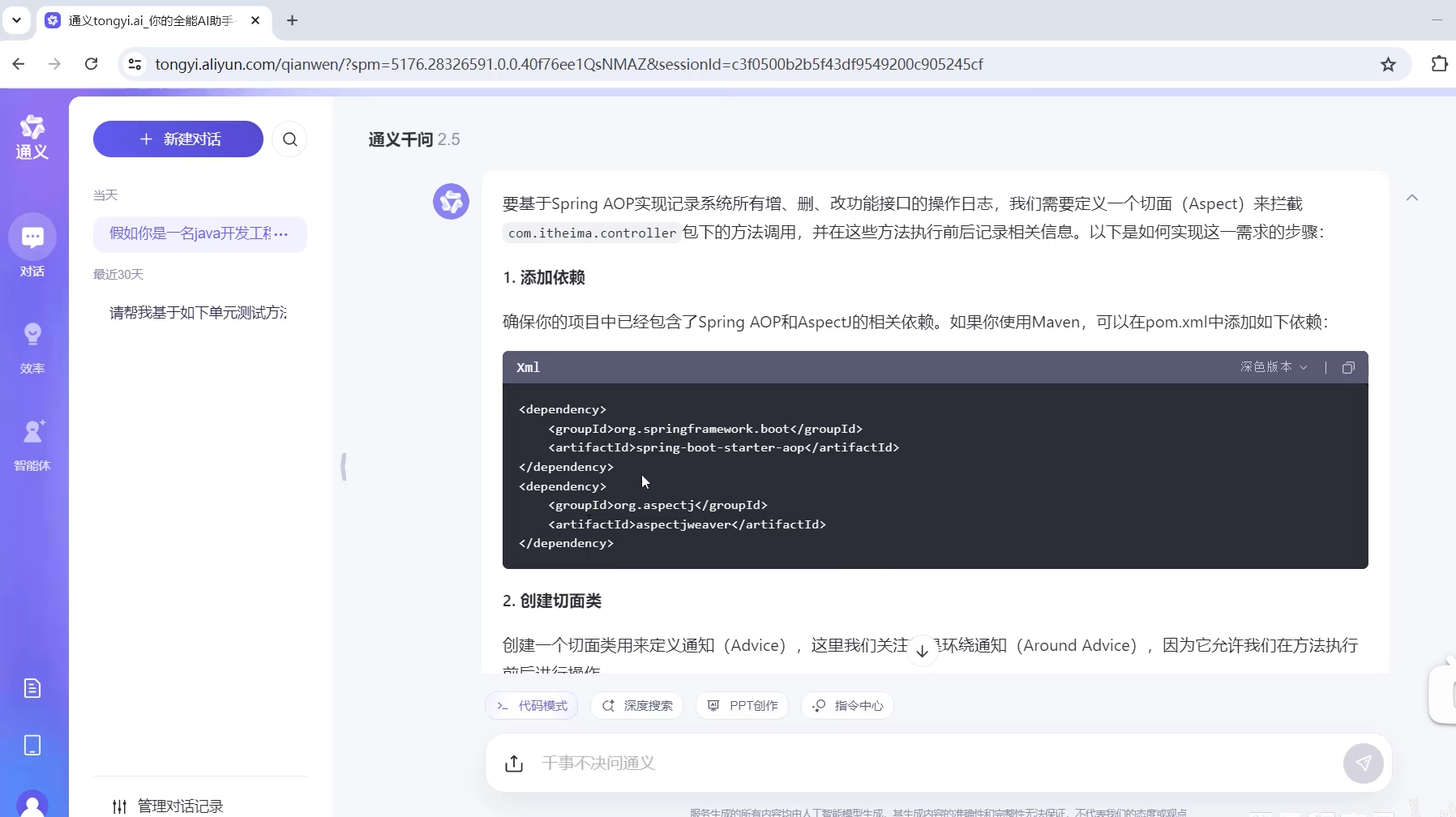Collapse the answer with the up chevron
This screenshot has height=817, width=1456.
tap(1412, 198)
